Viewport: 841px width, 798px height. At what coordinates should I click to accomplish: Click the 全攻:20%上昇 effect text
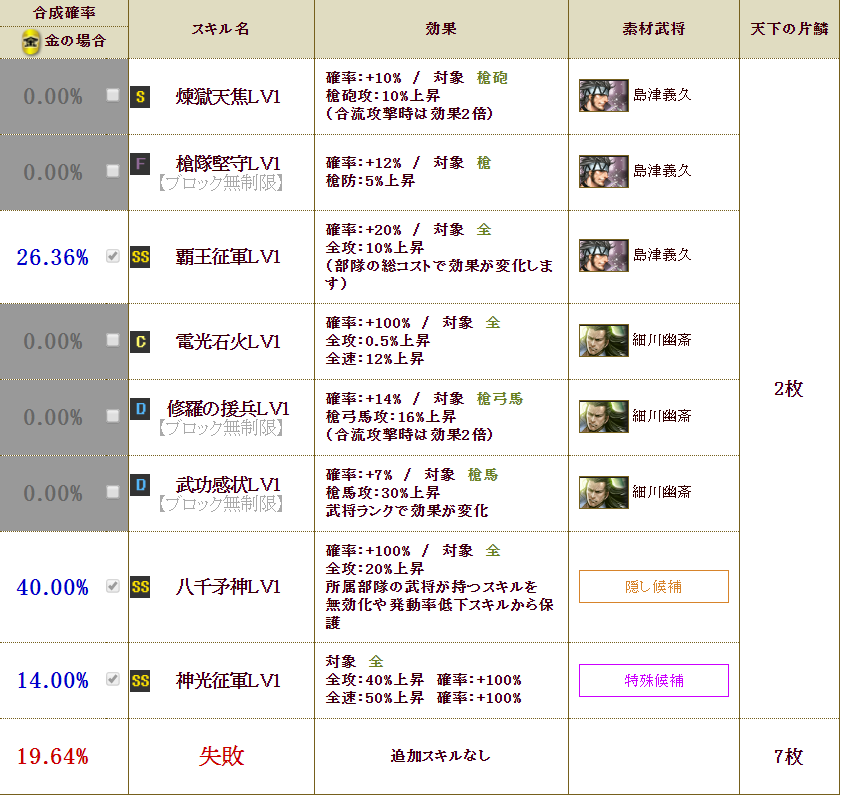click(x=375, y=568)
